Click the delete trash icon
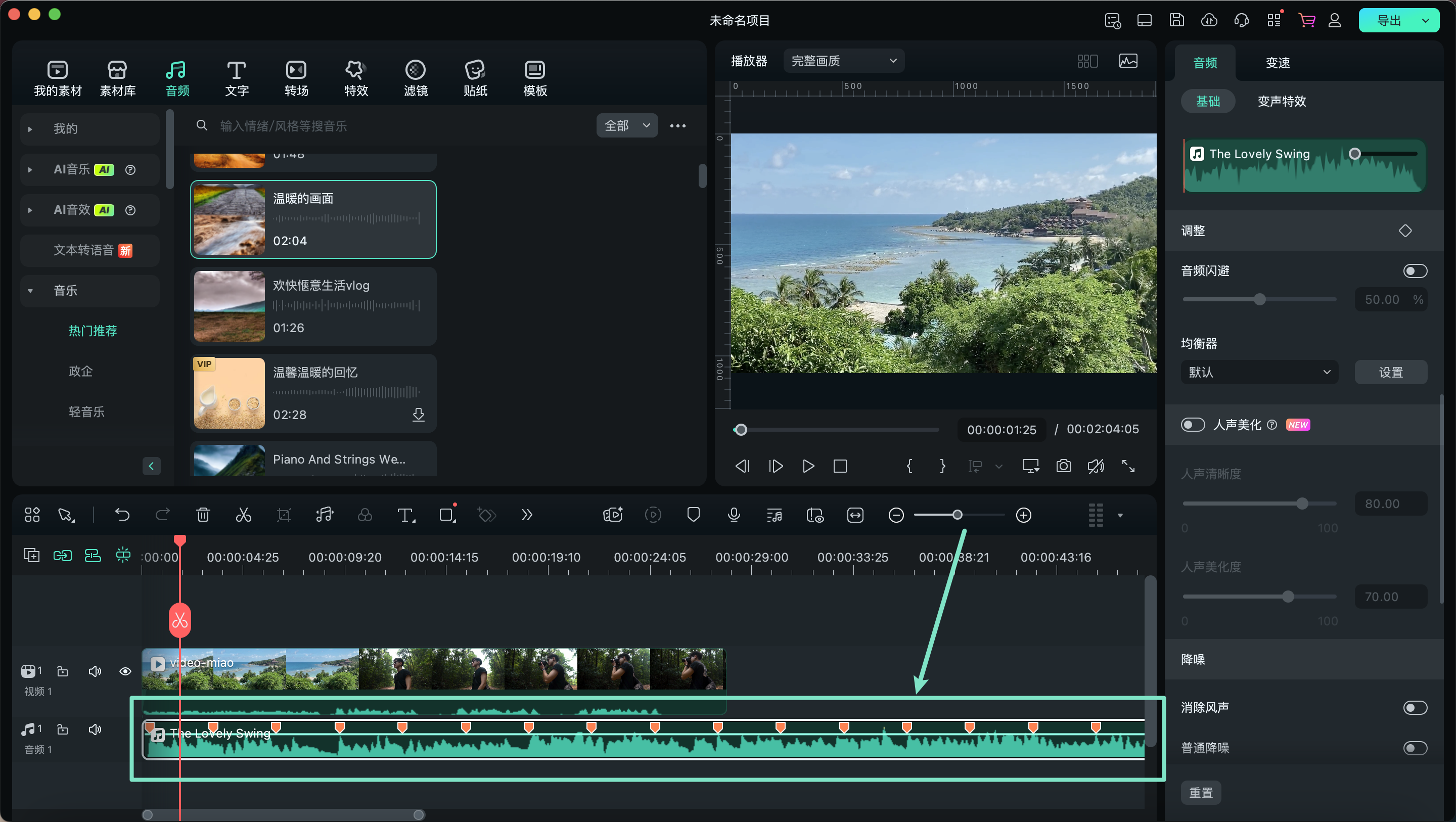This screenshot has height=822, width=1456. tap(203, 515)
